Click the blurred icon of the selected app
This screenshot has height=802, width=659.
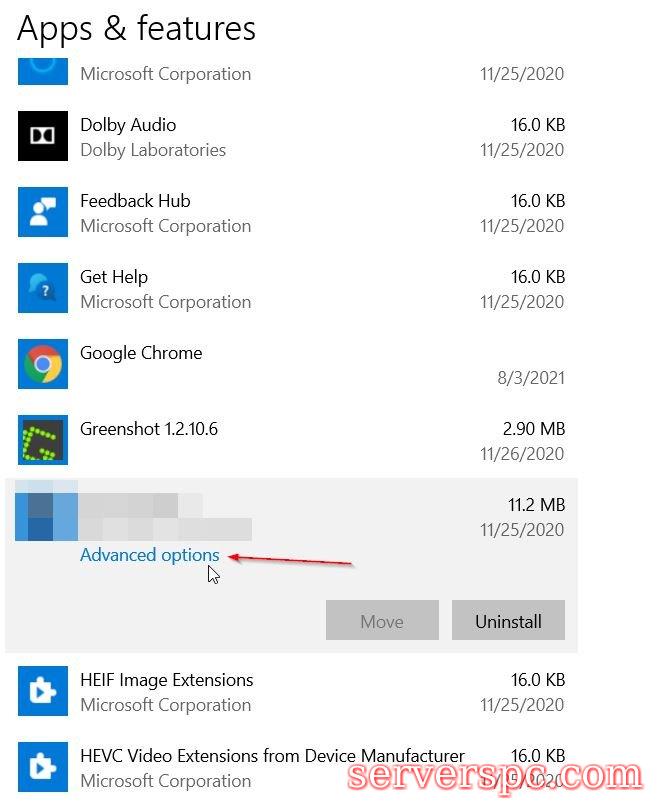[x=46, y=516]
